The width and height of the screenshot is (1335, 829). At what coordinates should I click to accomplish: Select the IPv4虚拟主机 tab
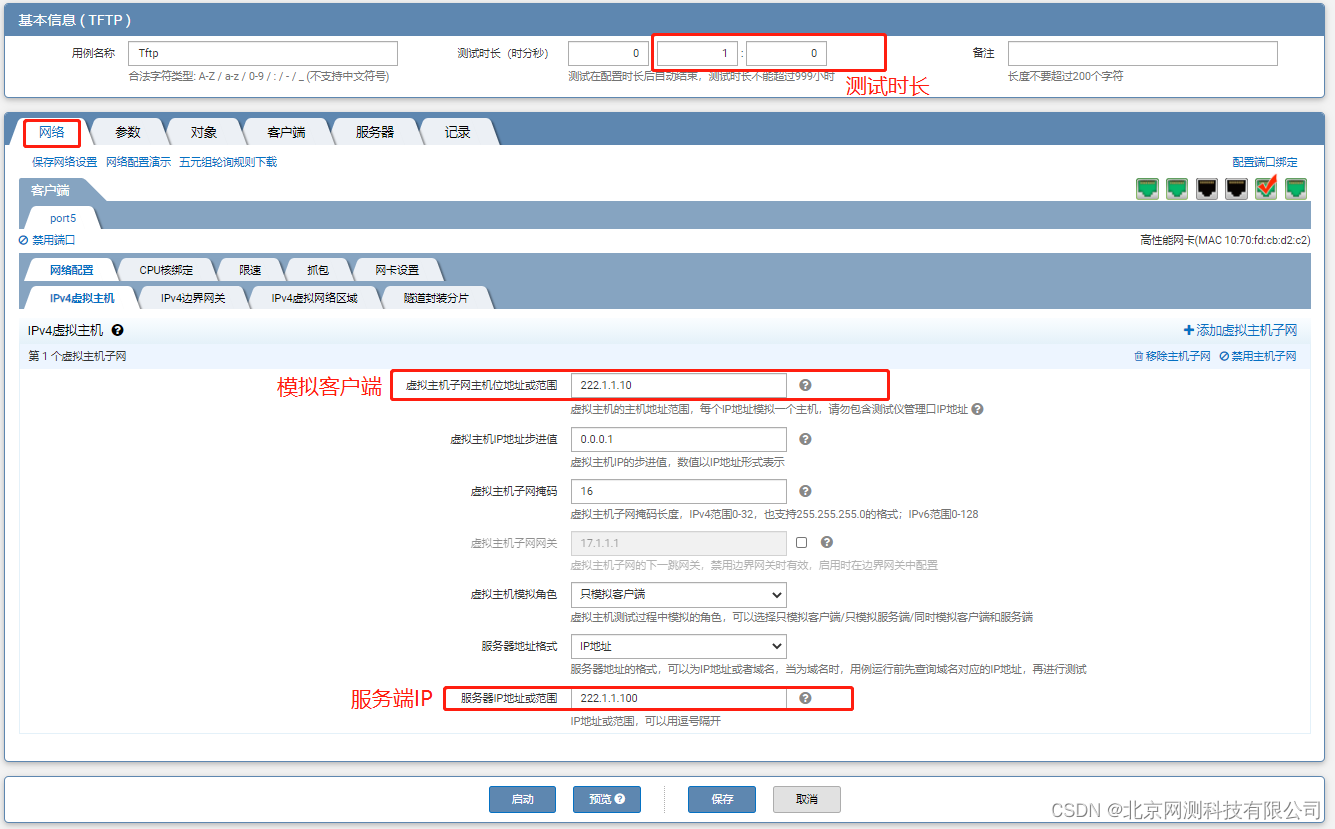point(82,298)
